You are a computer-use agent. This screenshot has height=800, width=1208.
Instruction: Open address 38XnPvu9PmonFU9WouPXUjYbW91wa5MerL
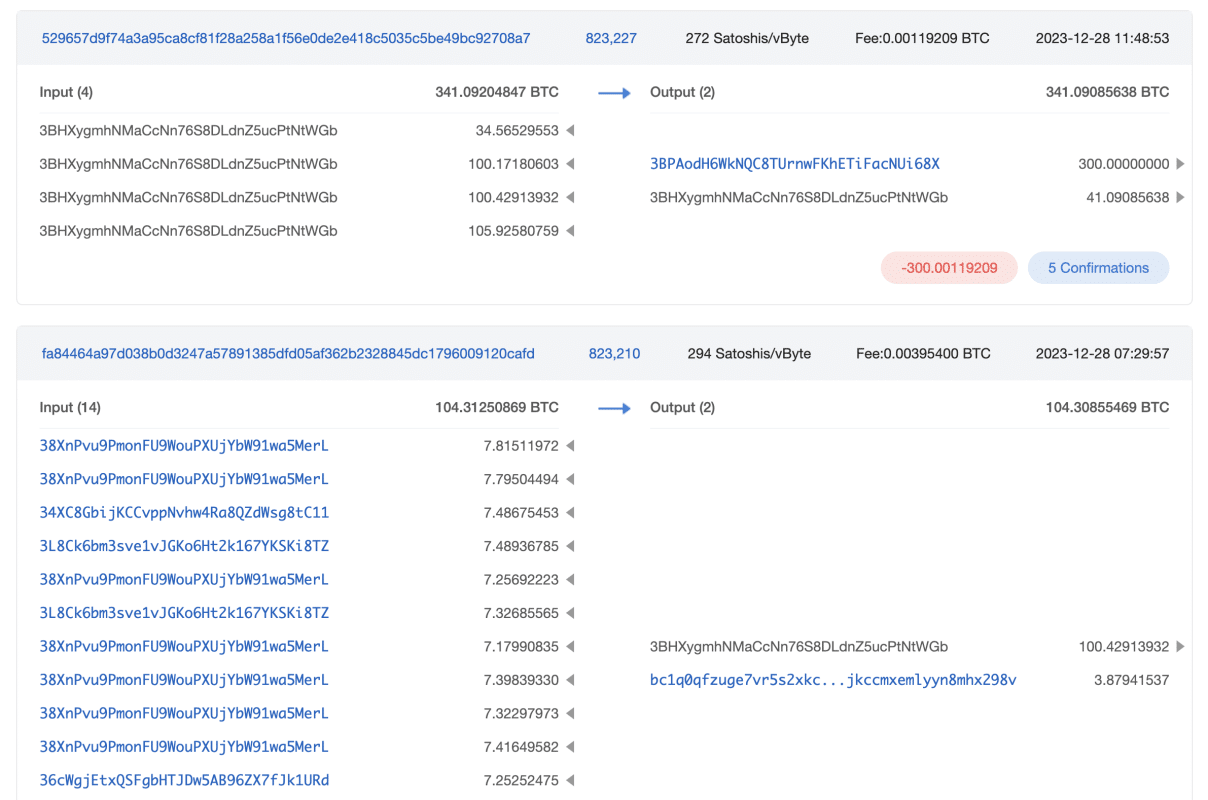pyautogui.click(x=184, y=445)
